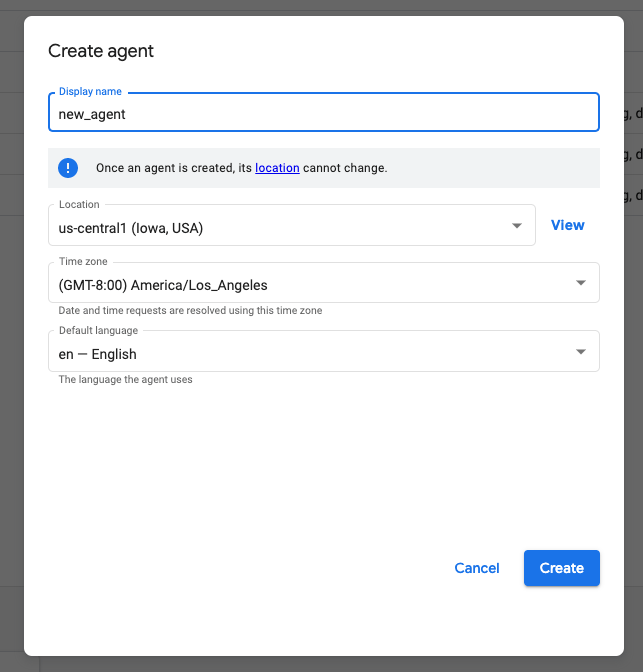The image size is (643, 672).
Task: Open the en — English language selector
Action: (324, 351)
